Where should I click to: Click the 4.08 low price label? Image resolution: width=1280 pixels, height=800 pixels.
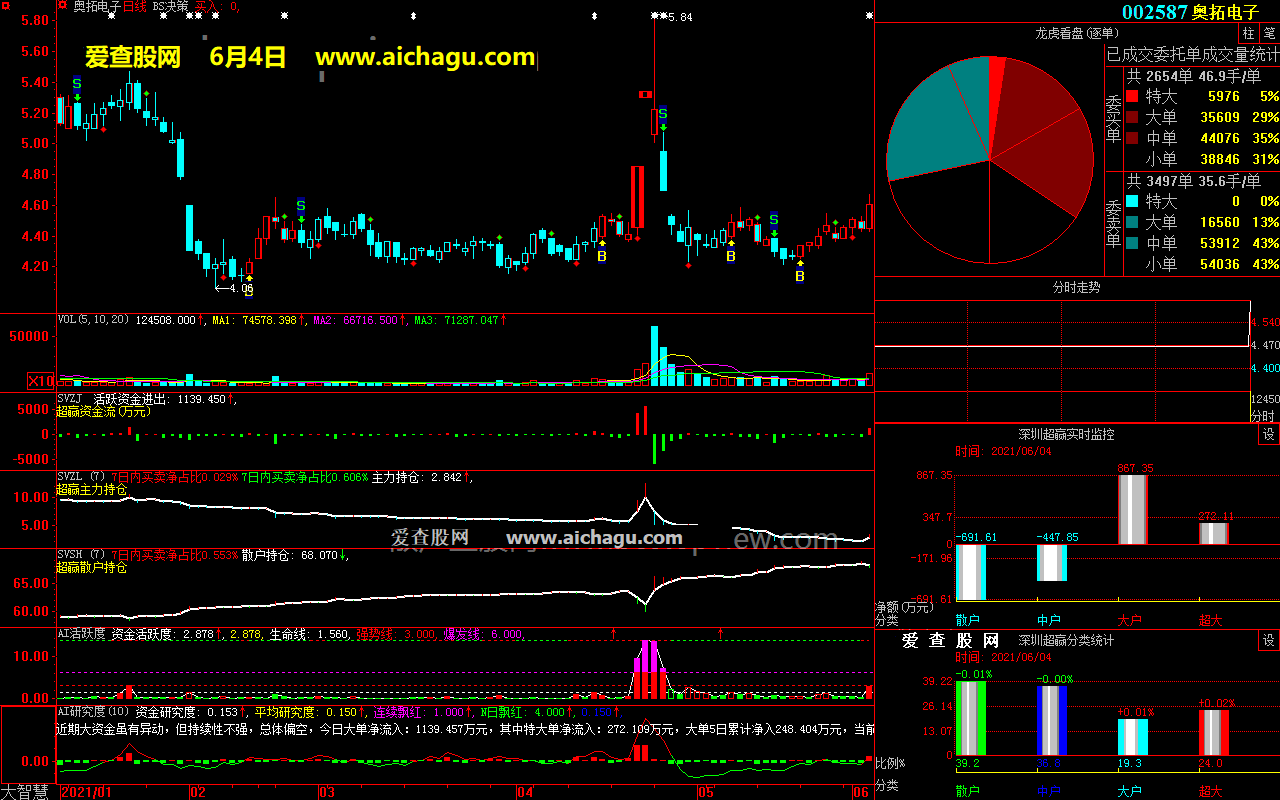(241, 288)
